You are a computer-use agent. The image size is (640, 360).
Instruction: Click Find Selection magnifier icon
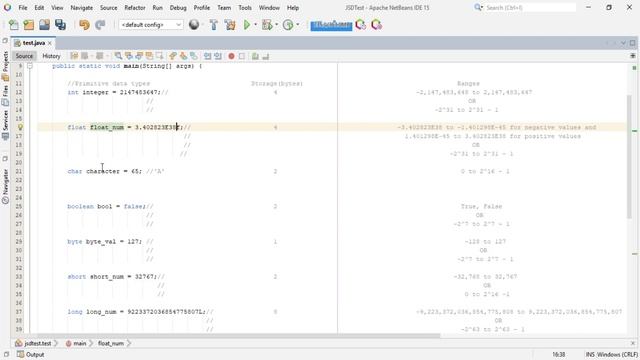pos(118,56)
